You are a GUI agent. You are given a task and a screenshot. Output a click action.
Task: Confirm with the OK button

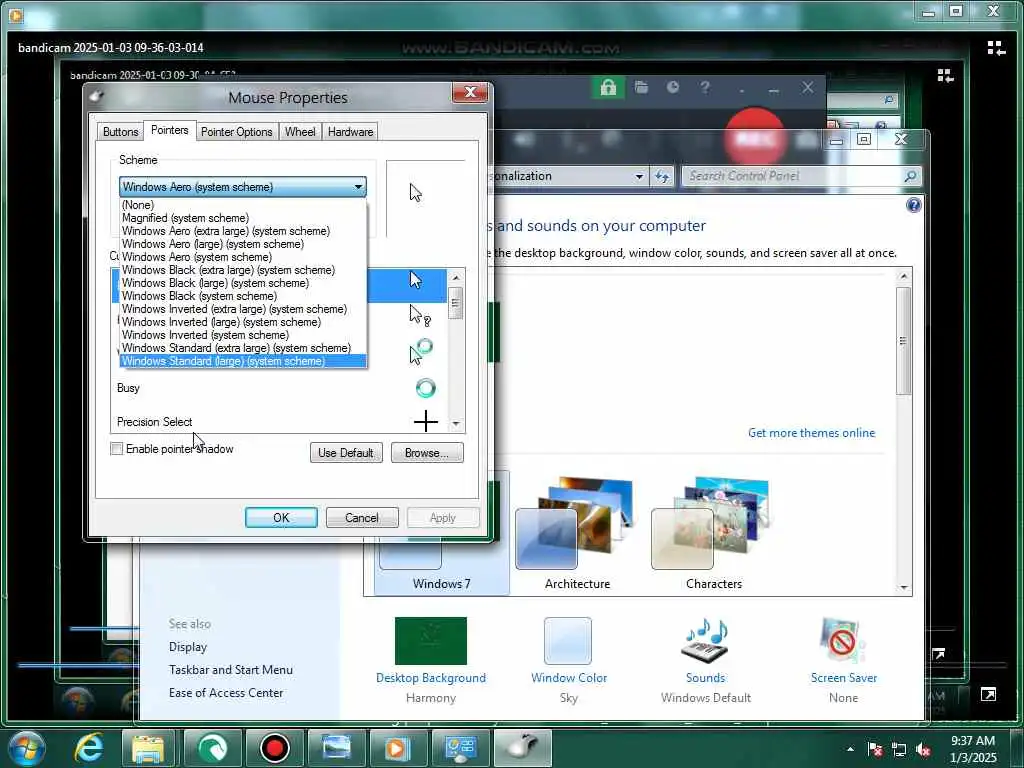coord(281,517)
